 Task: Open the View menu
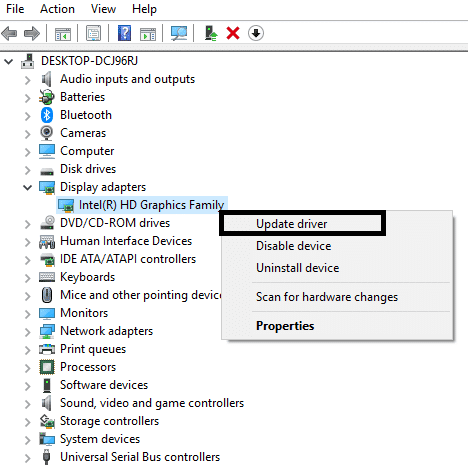103,9
